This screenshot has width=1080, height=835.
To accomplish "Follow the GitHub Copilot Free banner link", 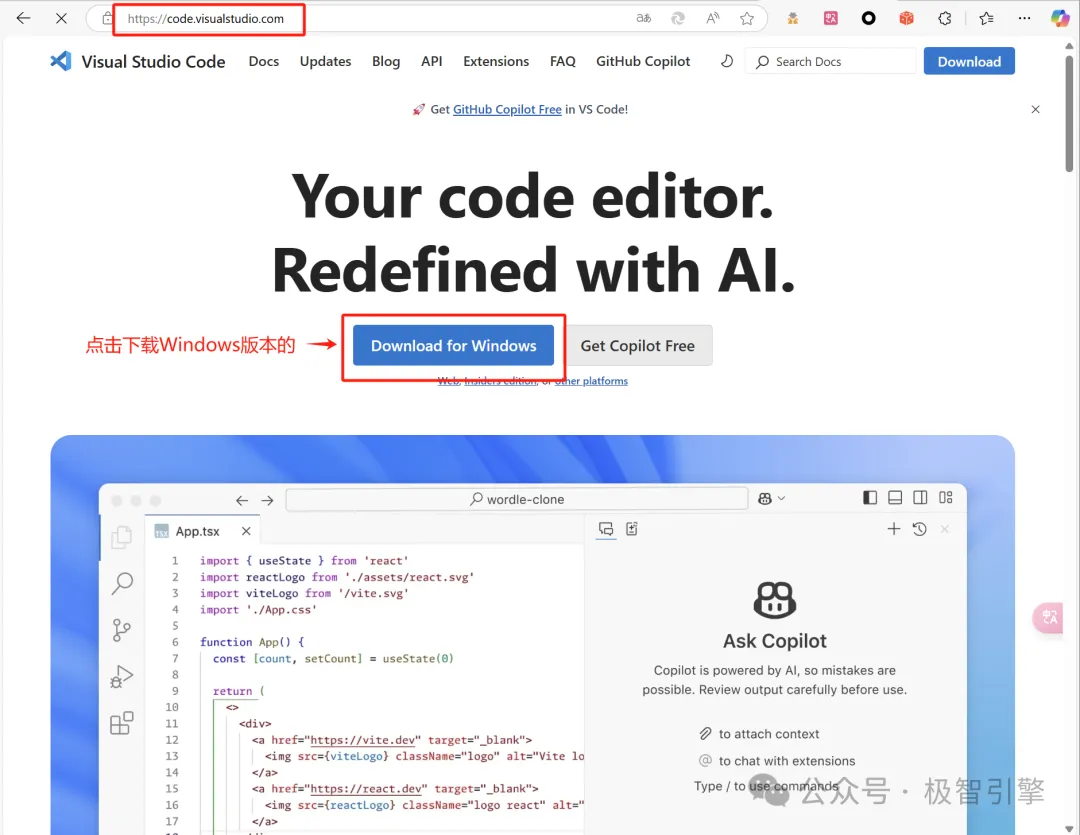I will (507, 110).
